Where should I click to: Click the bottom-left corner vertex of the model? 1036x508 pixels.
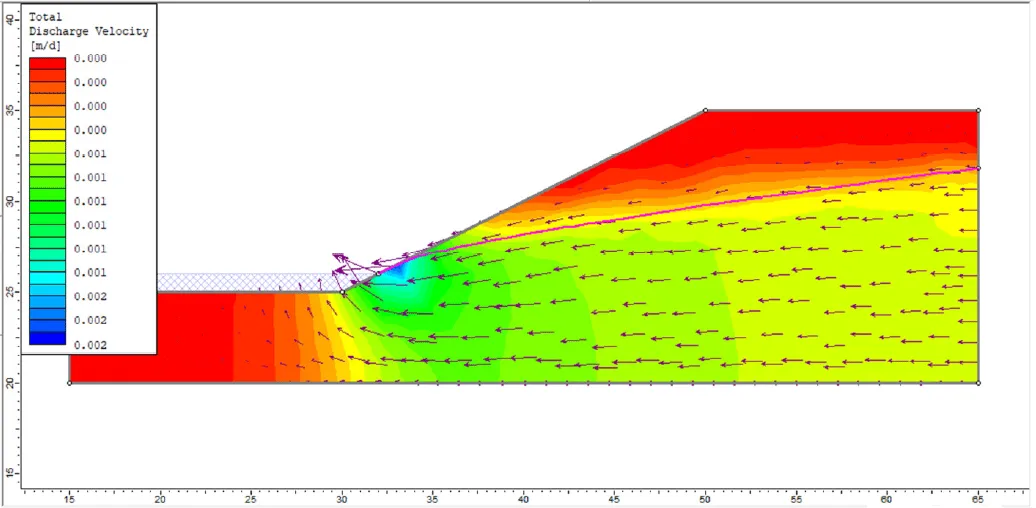70,383
